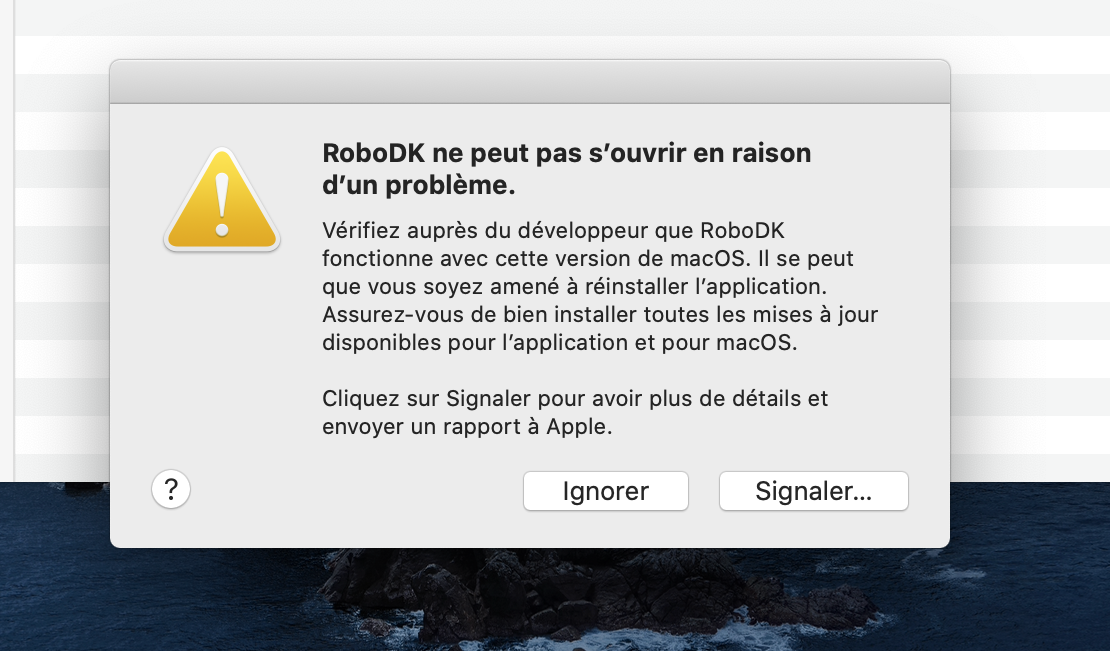
Task: Click the Ignorer button
Action: (606, 491)
